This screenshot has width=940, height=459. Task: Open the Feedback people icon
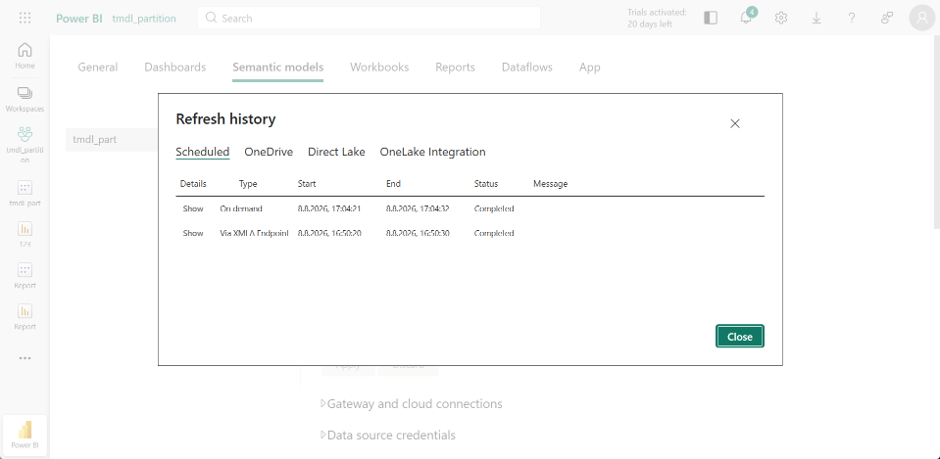tap(887, 18)
